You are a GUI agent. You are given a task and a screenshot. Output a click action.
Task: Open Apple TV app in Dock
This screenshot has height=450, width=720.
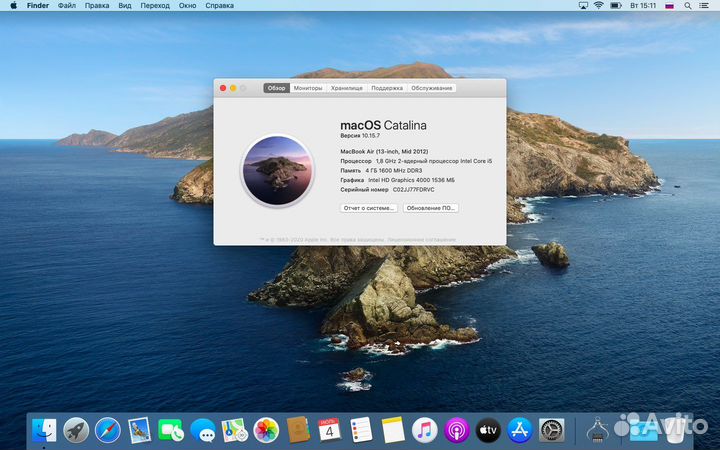pyautogui.click(x=488, y=430)
